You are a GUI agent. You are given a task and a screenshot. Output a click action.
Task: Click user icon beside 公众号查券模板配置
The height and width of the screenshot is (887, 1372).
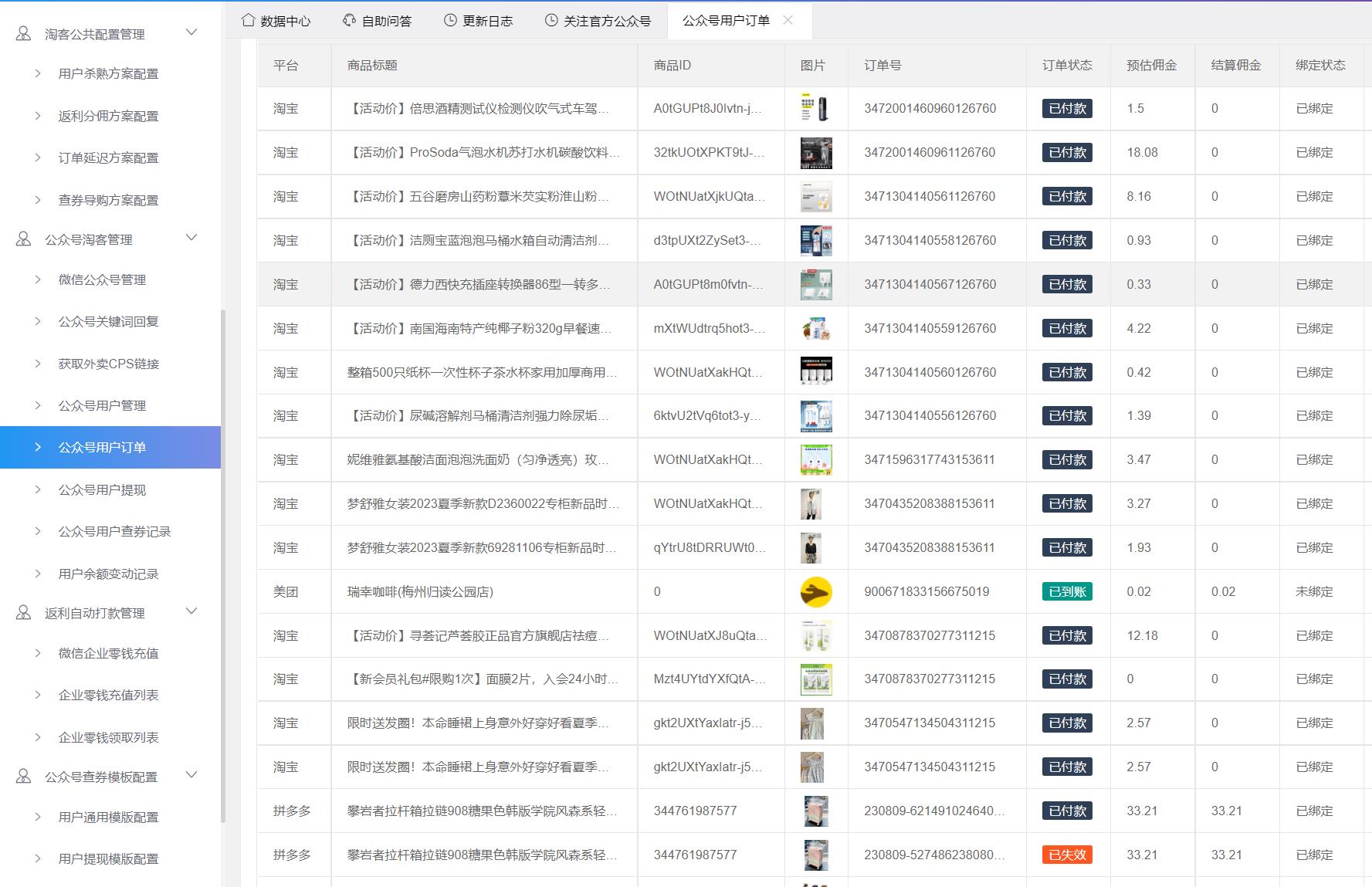(24, 777)
